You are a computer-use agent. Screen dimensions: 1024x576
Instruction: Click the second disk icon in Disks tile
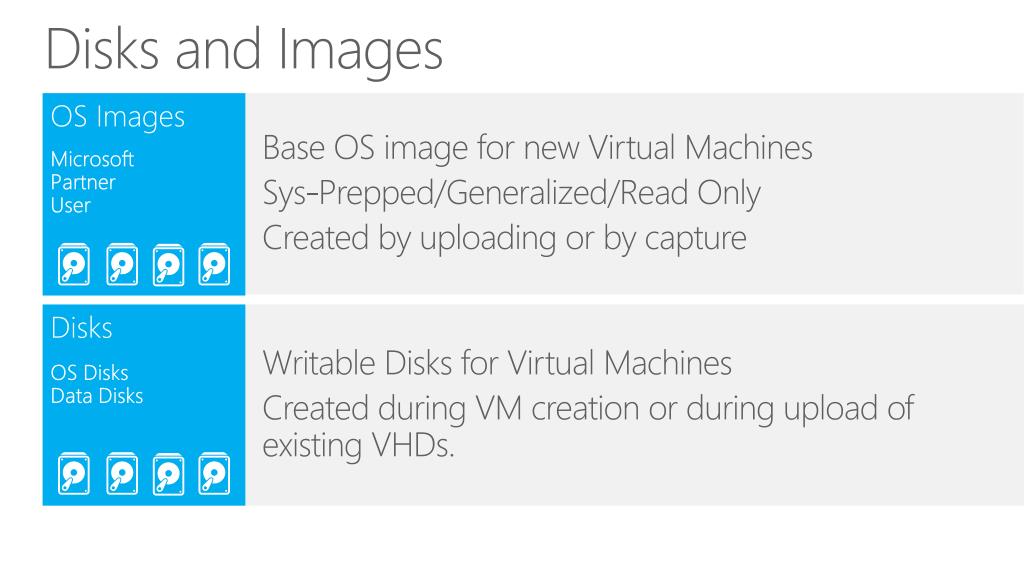(122, 473)
